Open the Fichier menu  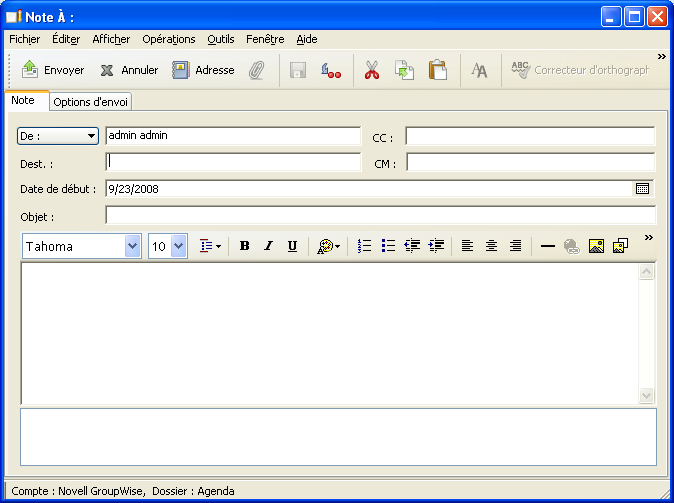25,39
